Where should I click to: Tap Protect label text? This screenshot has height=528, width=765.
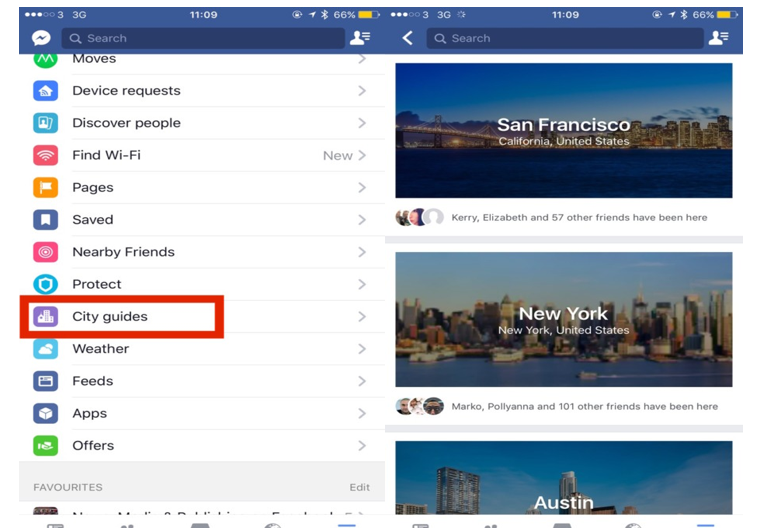(x=97, y=284)
